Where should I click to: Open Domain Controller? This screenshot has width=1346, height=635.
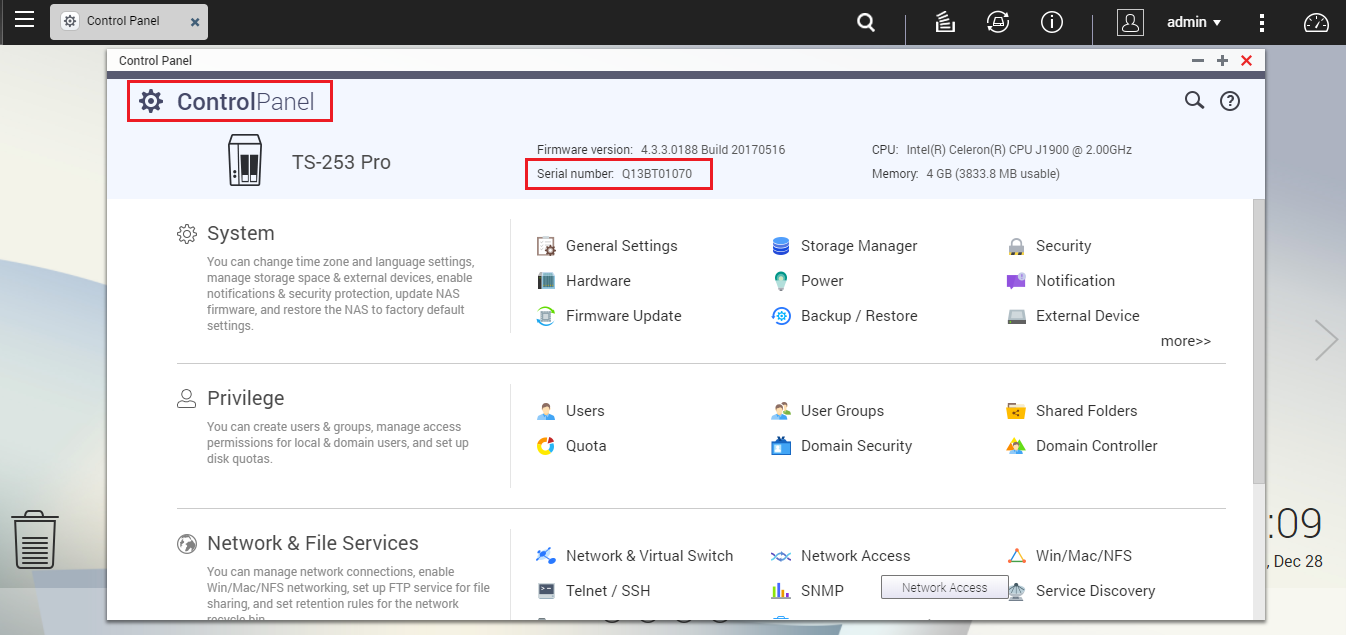tap(1082, 446)
